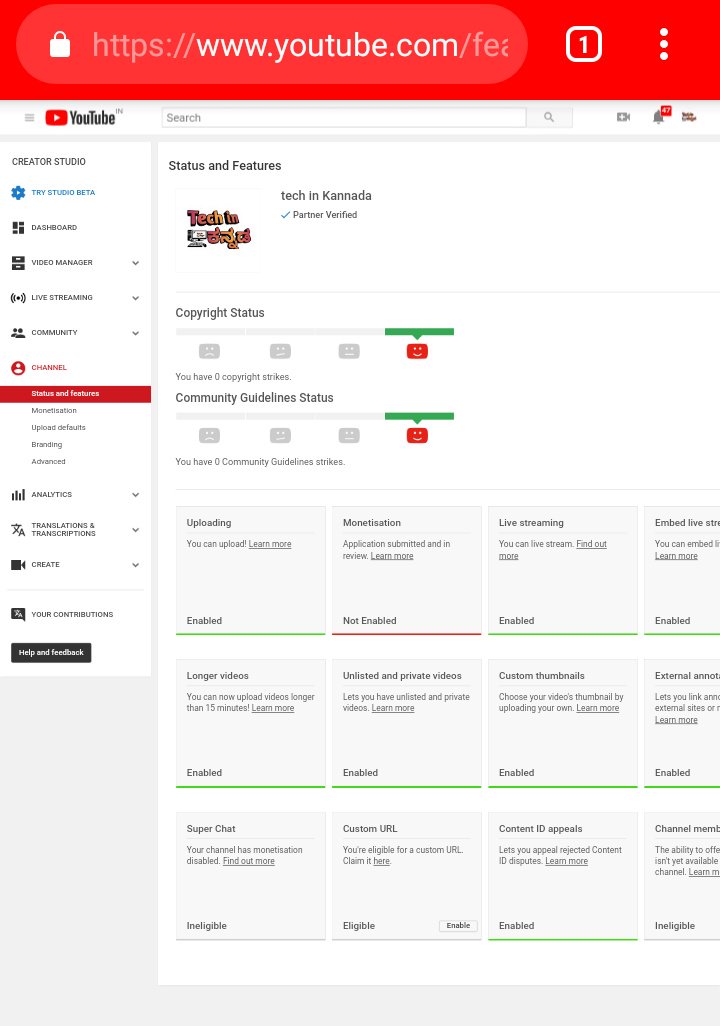Click the first sad face under Community Guidelines
Image resolution: width=720 pixels, height=1026 pixels.
point(209,435)
